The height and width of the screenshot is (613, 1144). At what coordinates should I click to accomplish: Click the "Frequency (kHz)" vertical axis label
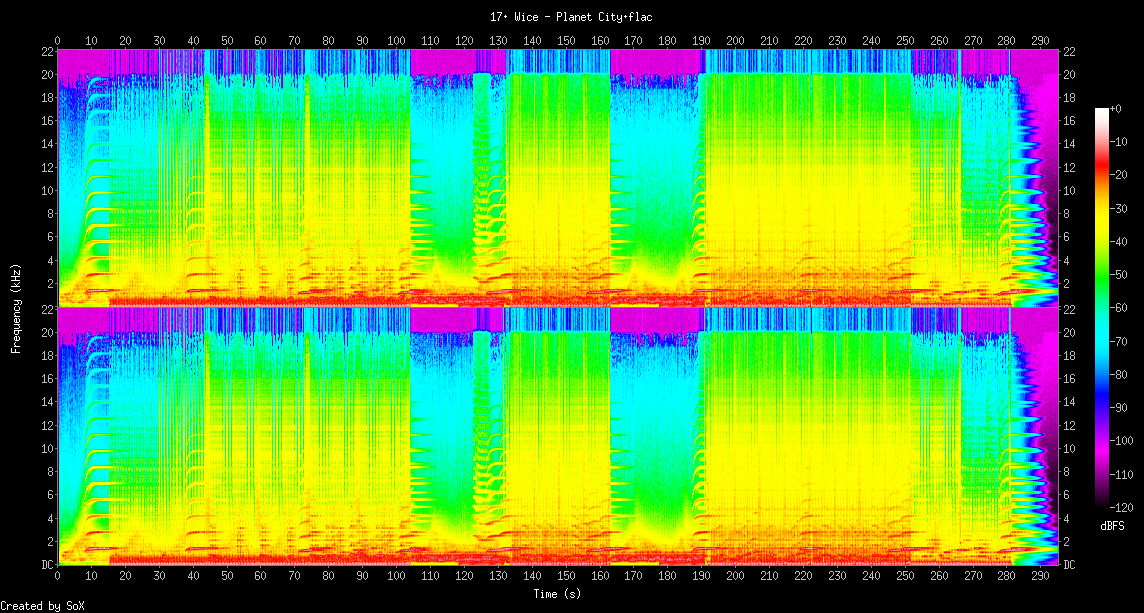tap(16, 306)
